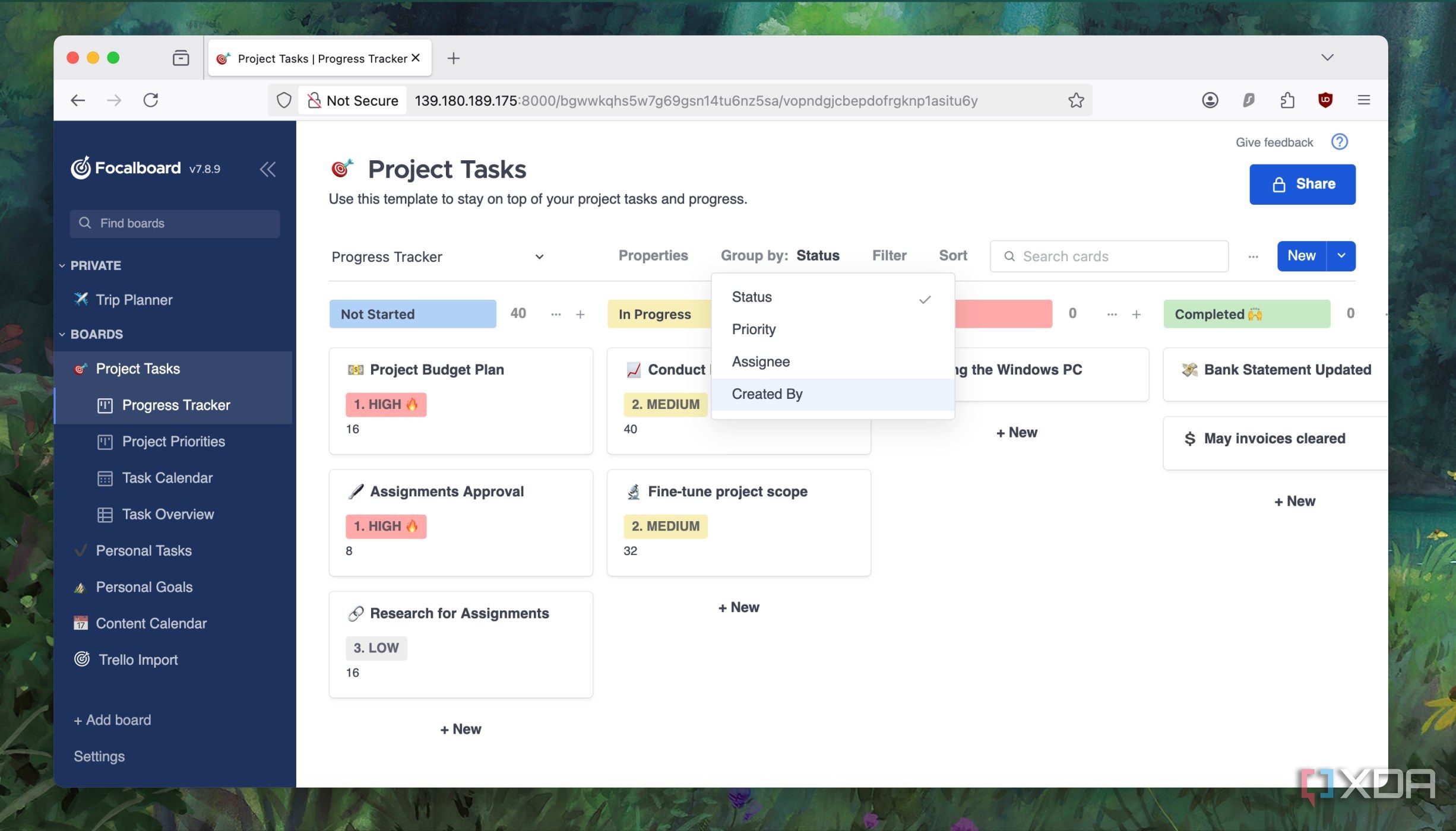This screenshot has height=831, width=1456.
Task: Select Status in group-by menu
Action: (x=833, y=297)
